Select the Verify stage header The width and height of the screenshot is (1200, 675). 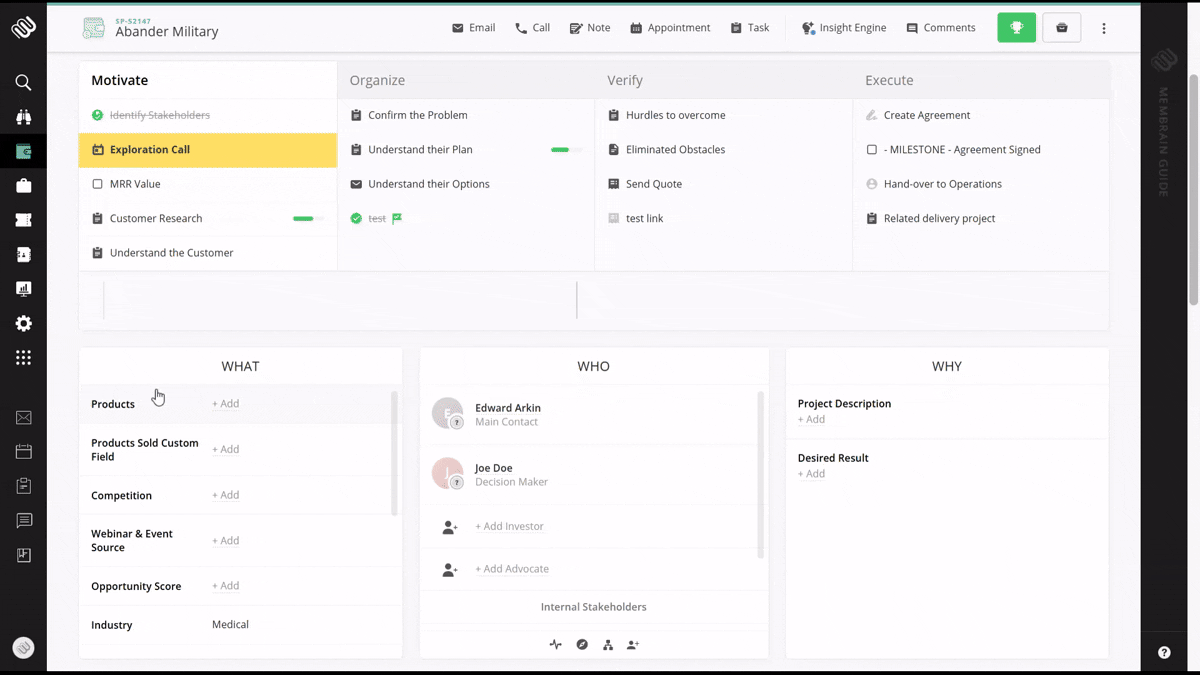[724, 80]
